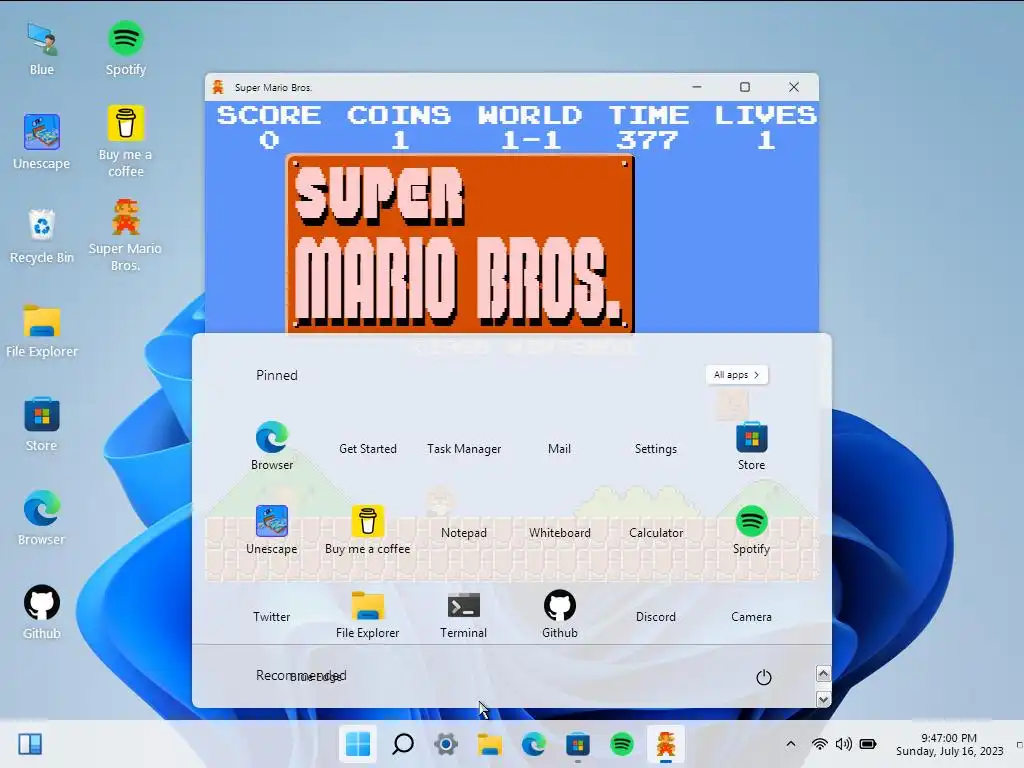The height and width of the screenshot is (768, 1024).
Task: Open Store desktop shortcut
Action: point(42,425)
